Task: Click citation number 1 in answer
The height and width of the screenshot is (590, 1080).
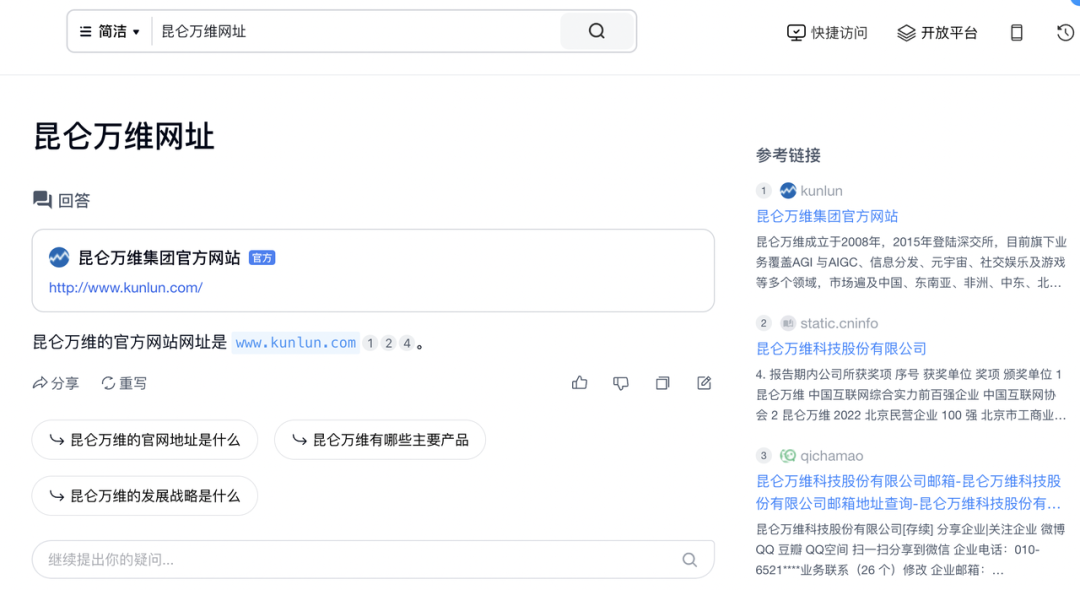Action: (370, 343)
